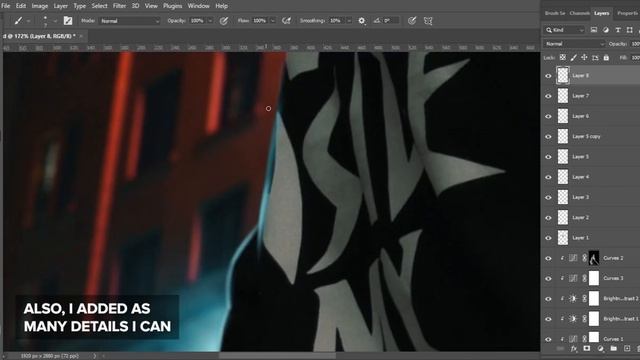Click brush angle value field
The height and width of the screenshot is (360, 640).
[x=391, y=21]
